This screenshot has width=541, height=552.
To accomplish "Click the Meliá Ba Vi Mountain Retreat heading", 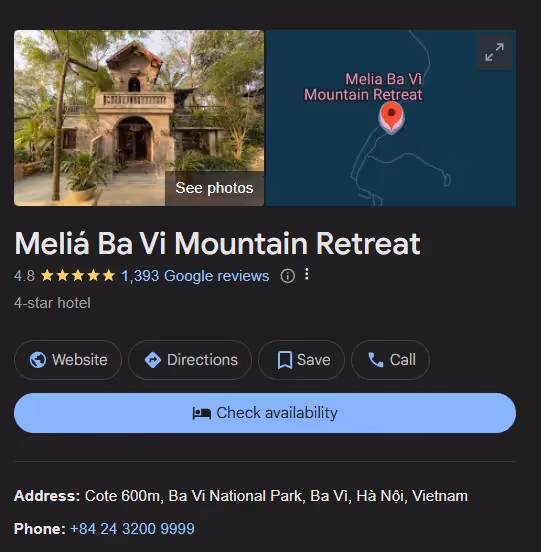I will (x=218, y=243).
